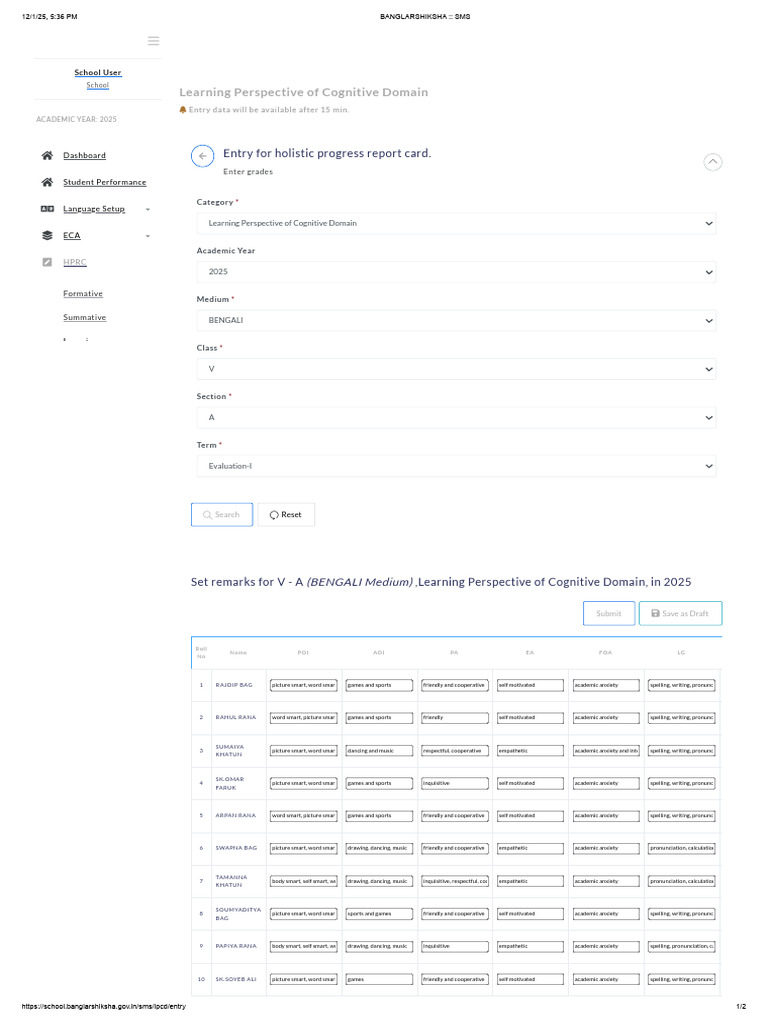768x1024 pixels.
Task: Click the Language Setup sidebar icon
Action: (47, 209)
